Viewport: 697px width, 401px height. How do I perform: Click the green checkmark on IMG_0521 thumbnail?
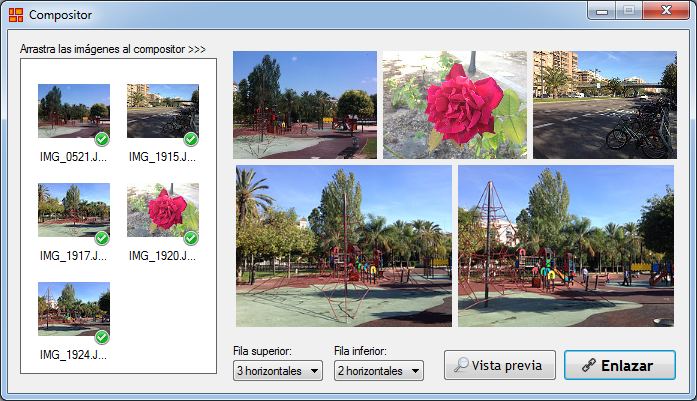pyautogui.click(x=102, y=140)
